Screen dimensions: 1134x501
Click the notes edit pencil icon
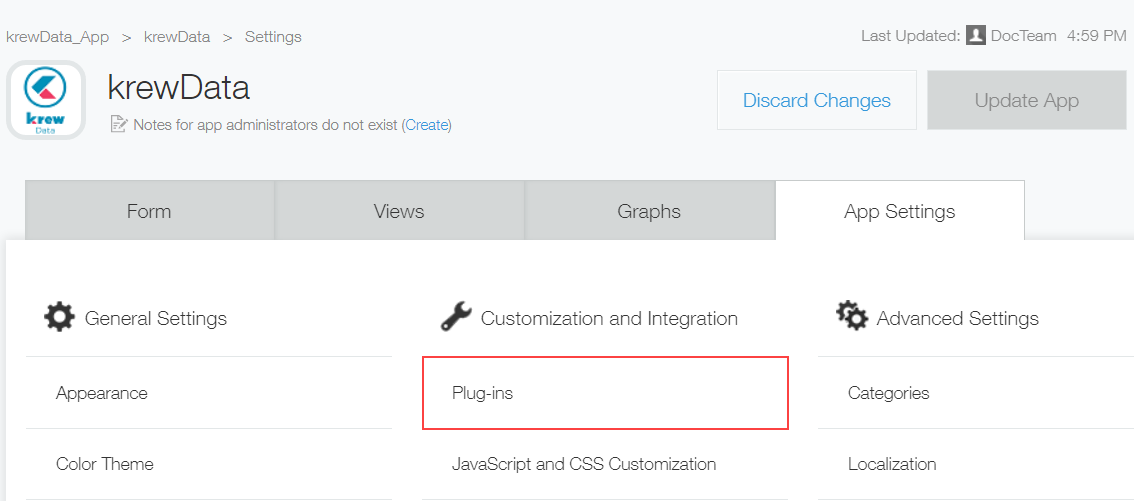(118, 124)
